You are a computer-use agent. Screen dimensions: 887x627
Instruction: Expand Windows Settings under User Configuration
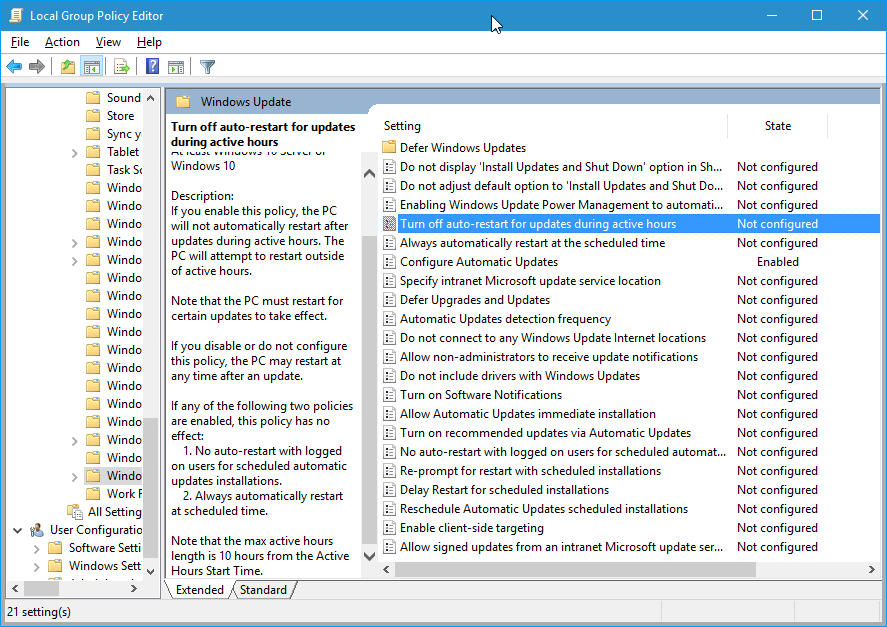pyautogui.click(x=36, y=566)
